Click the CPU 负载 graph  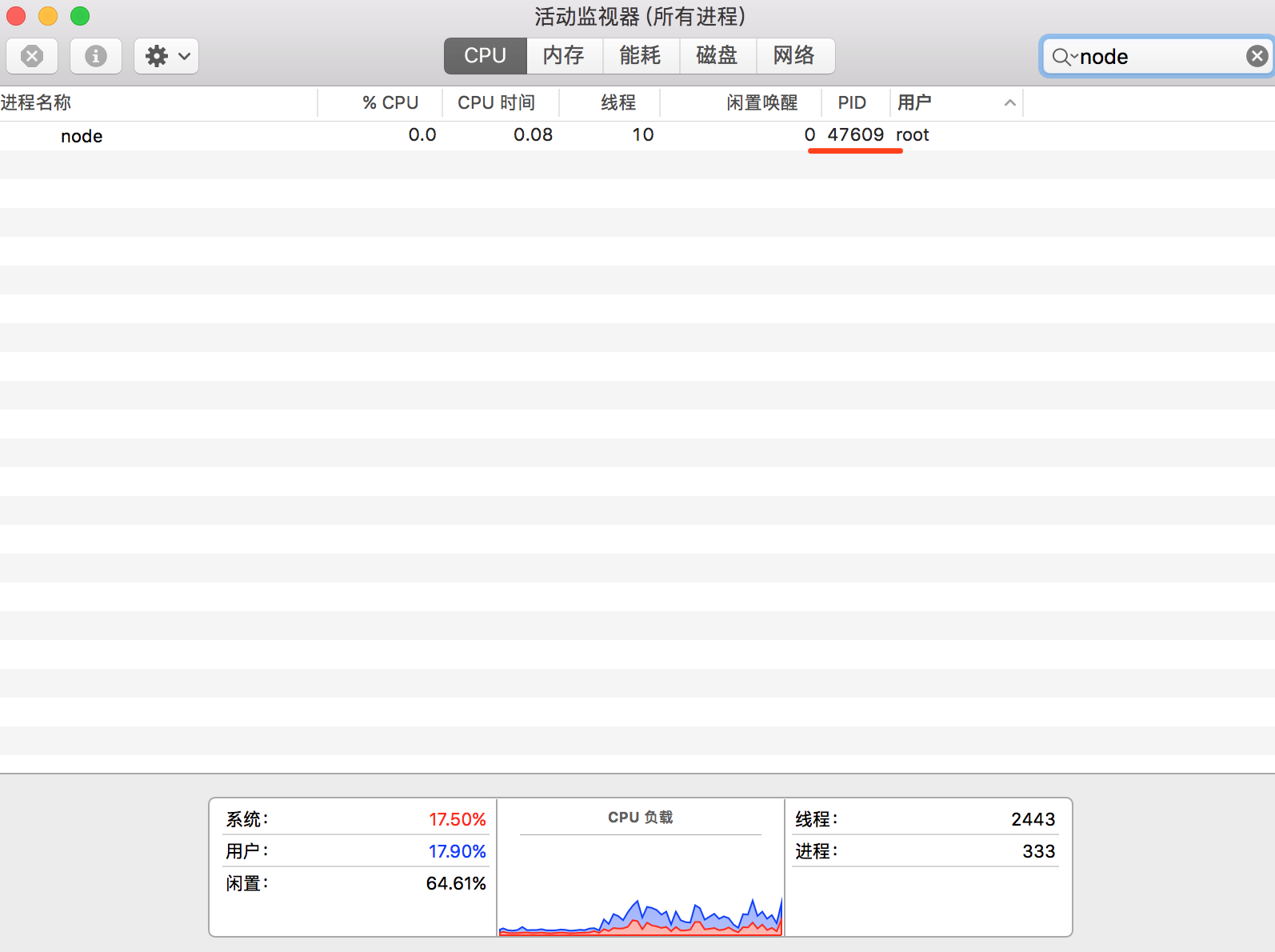(x=641, y=886)
